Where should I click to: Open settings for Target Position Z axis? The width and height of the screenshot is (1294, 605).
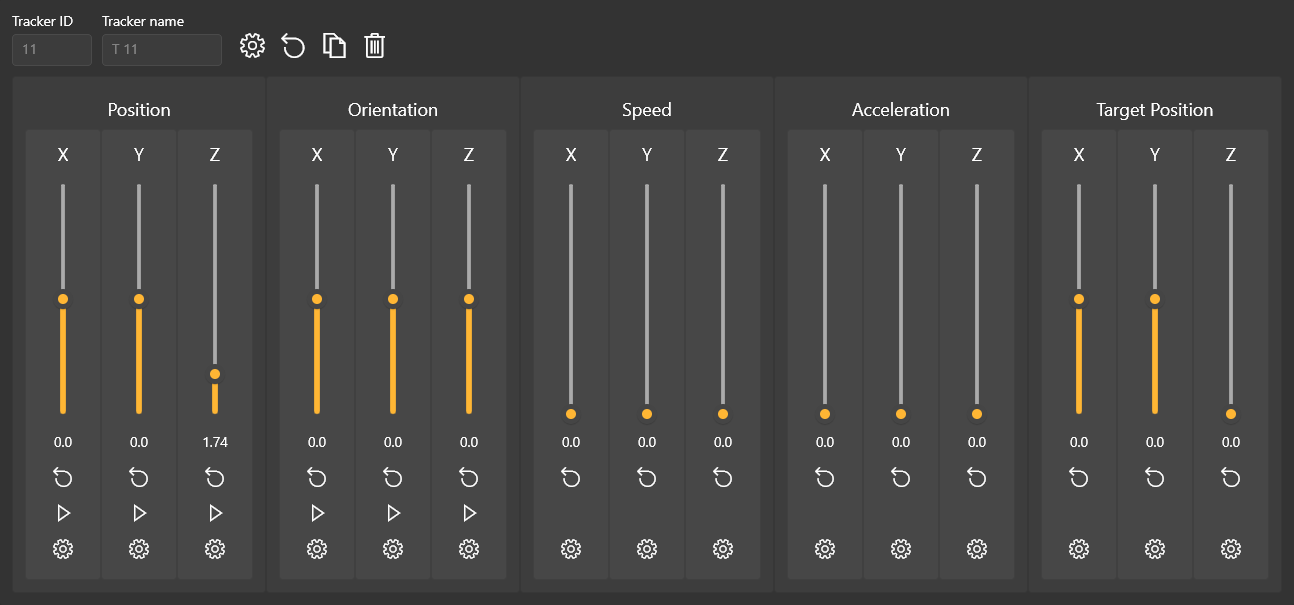[x=1231, y=548]
